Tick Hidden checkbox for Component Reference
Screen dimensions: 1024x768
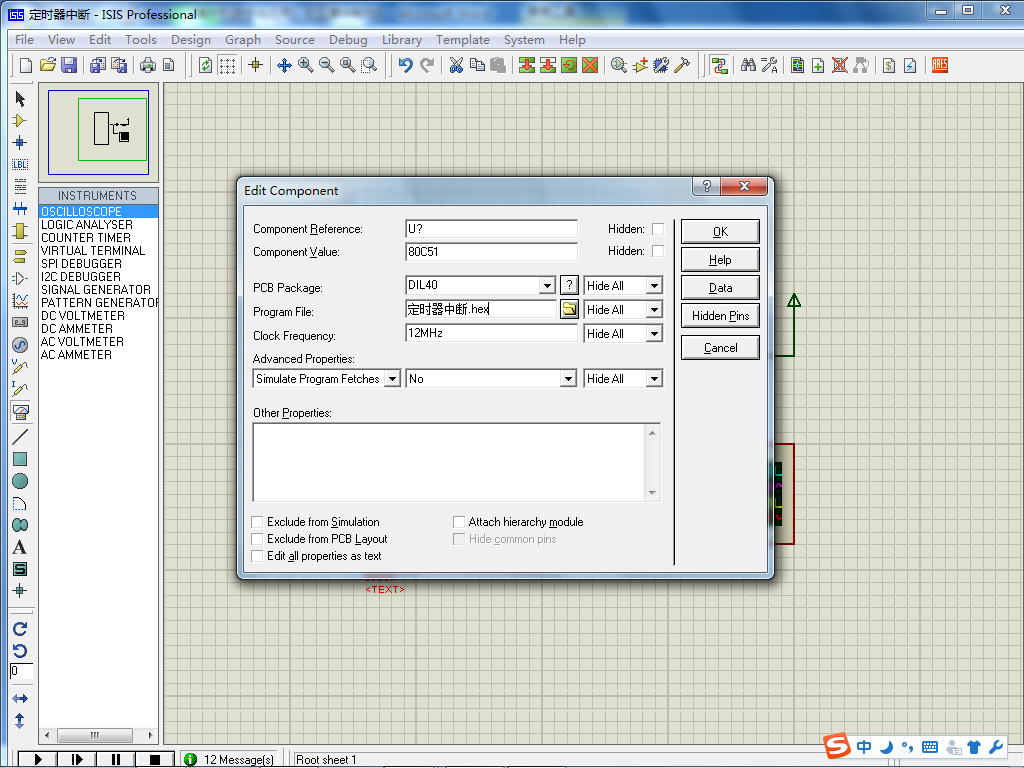(x=658, y=229)
